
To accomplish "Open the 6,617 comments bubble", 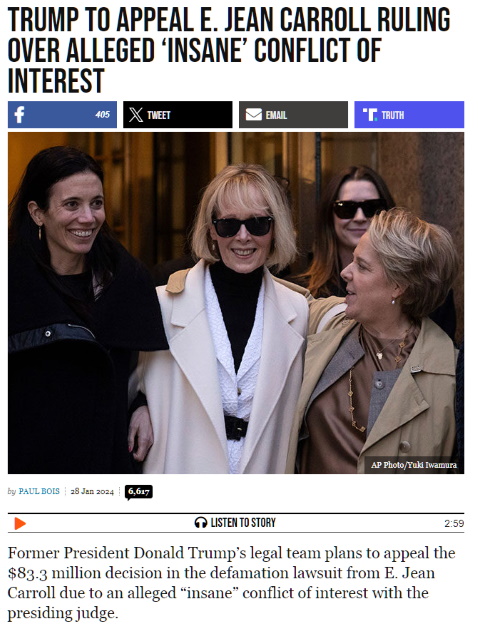I will click(x=139, y=492).
